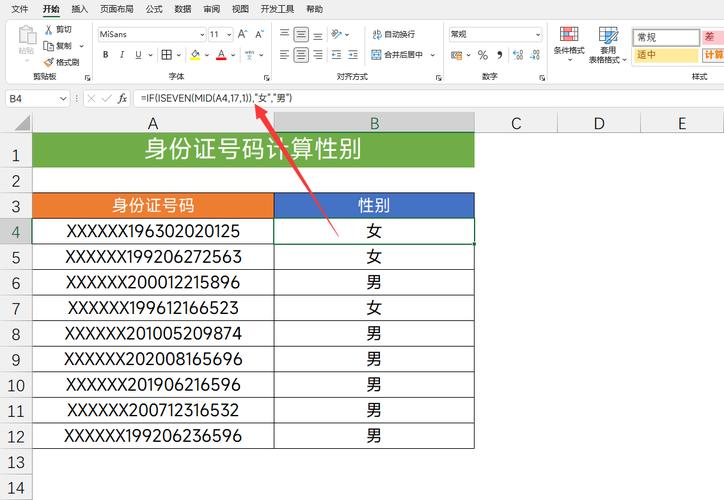724x500 pixels.
Task: Select row header 8
Action: [16, 334]
